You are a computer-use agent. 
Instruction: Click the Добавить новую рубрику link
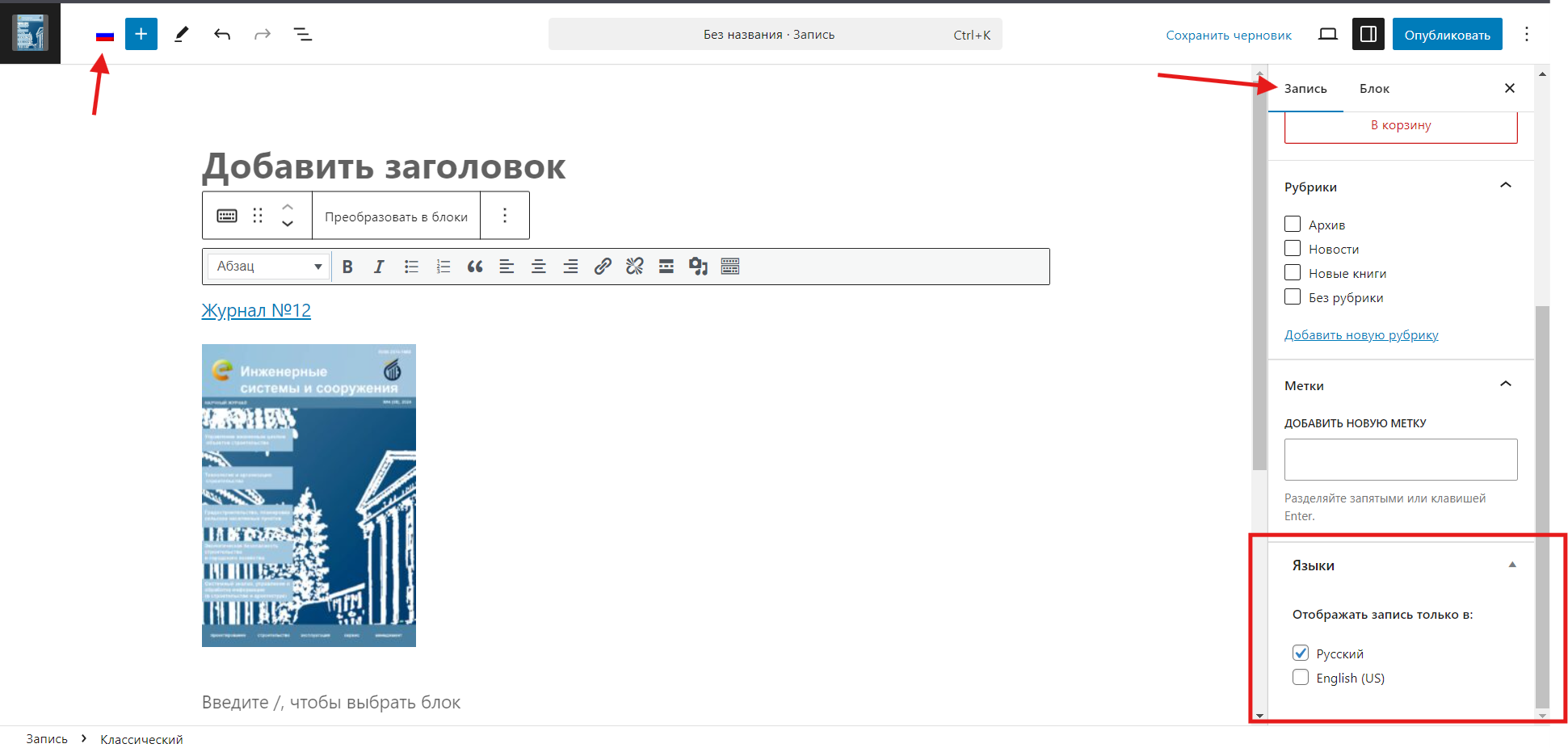[1361, 335]
